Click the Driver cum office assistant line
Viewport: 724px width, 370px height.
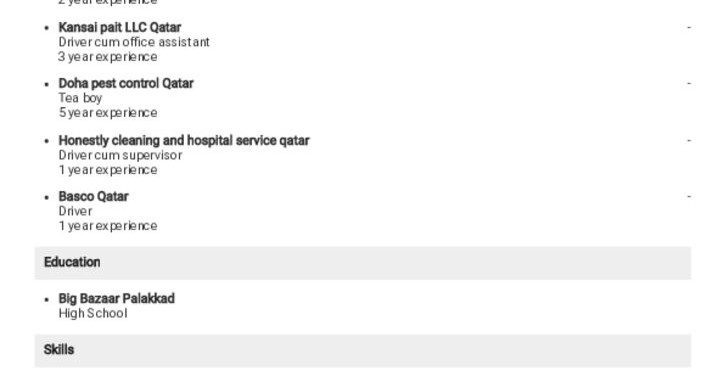click(134, 42)
